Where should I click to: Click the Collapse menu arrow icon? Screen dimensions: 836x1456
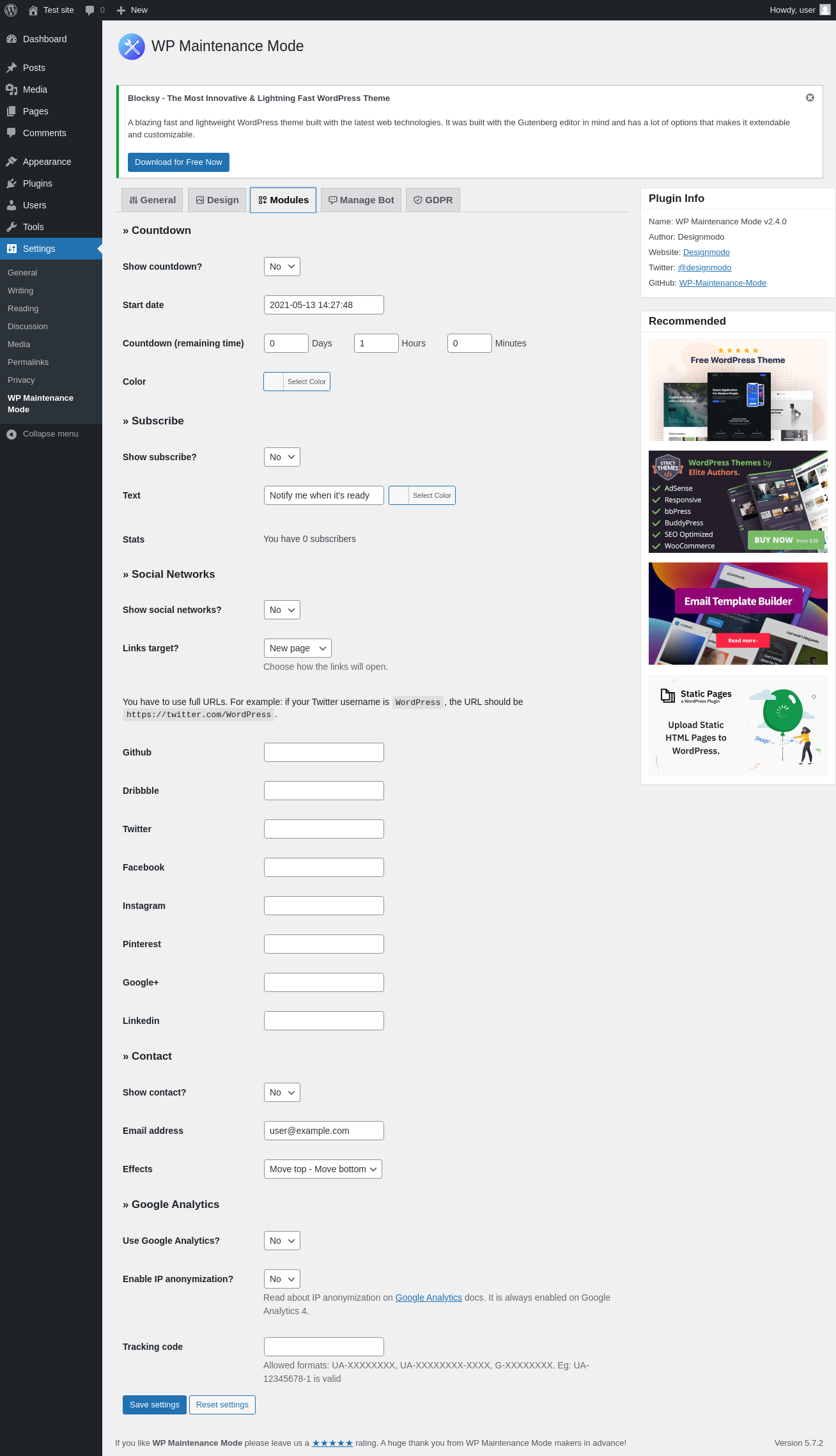12,434
